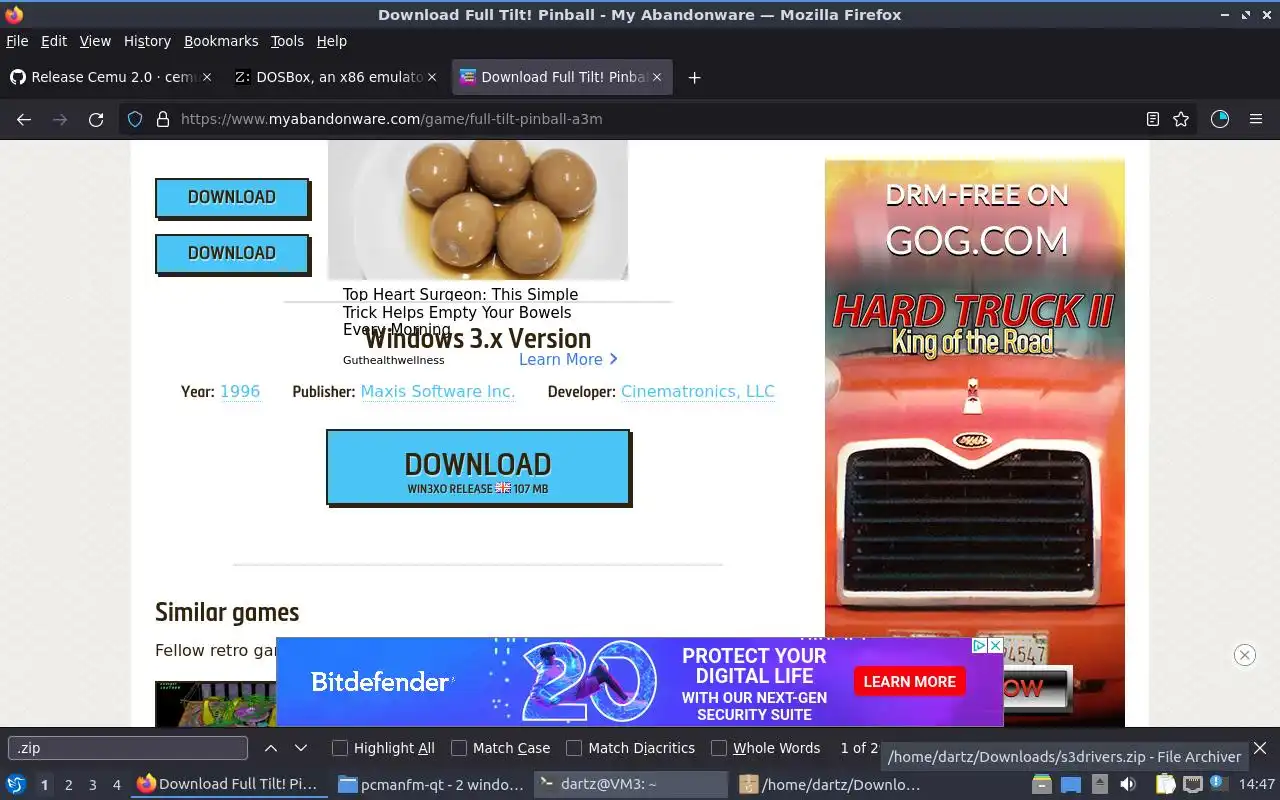This screenshot has width=1280, height=800.
Task: Open the Firefox hamburger application menu
Action: pyautogui.click(x=1256, y=119)
